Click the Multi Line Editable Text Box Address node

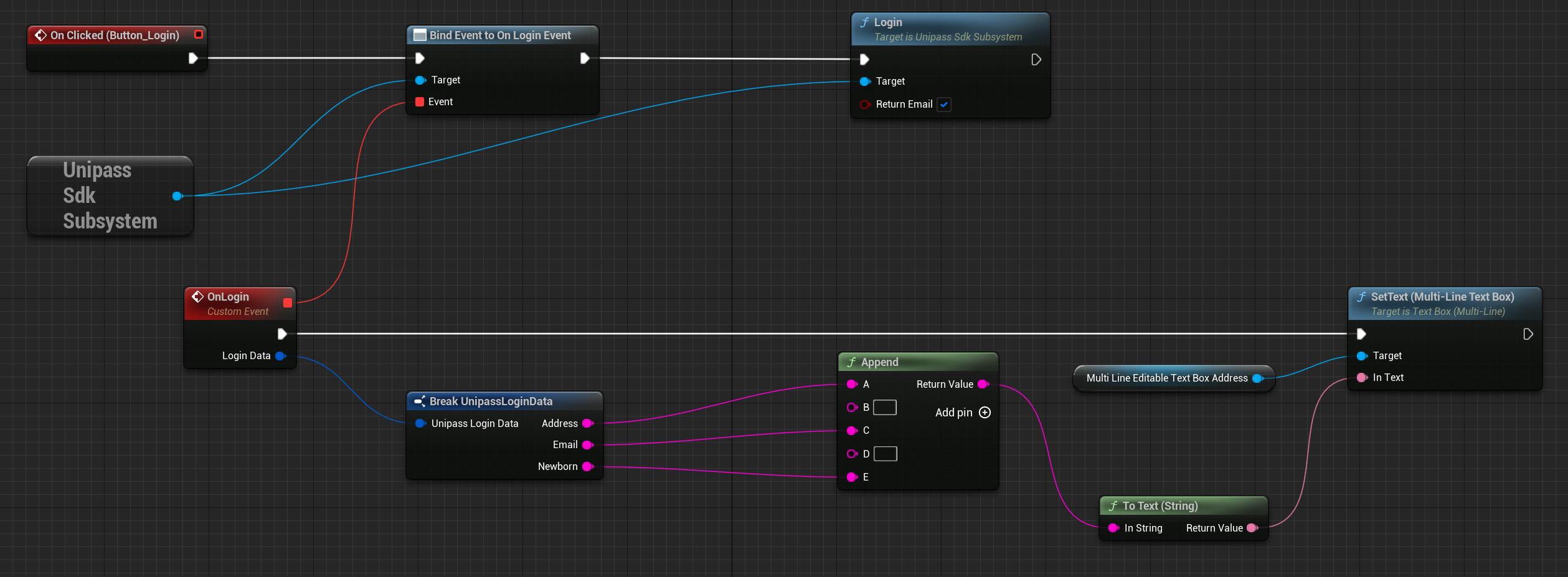[1166, 378]
